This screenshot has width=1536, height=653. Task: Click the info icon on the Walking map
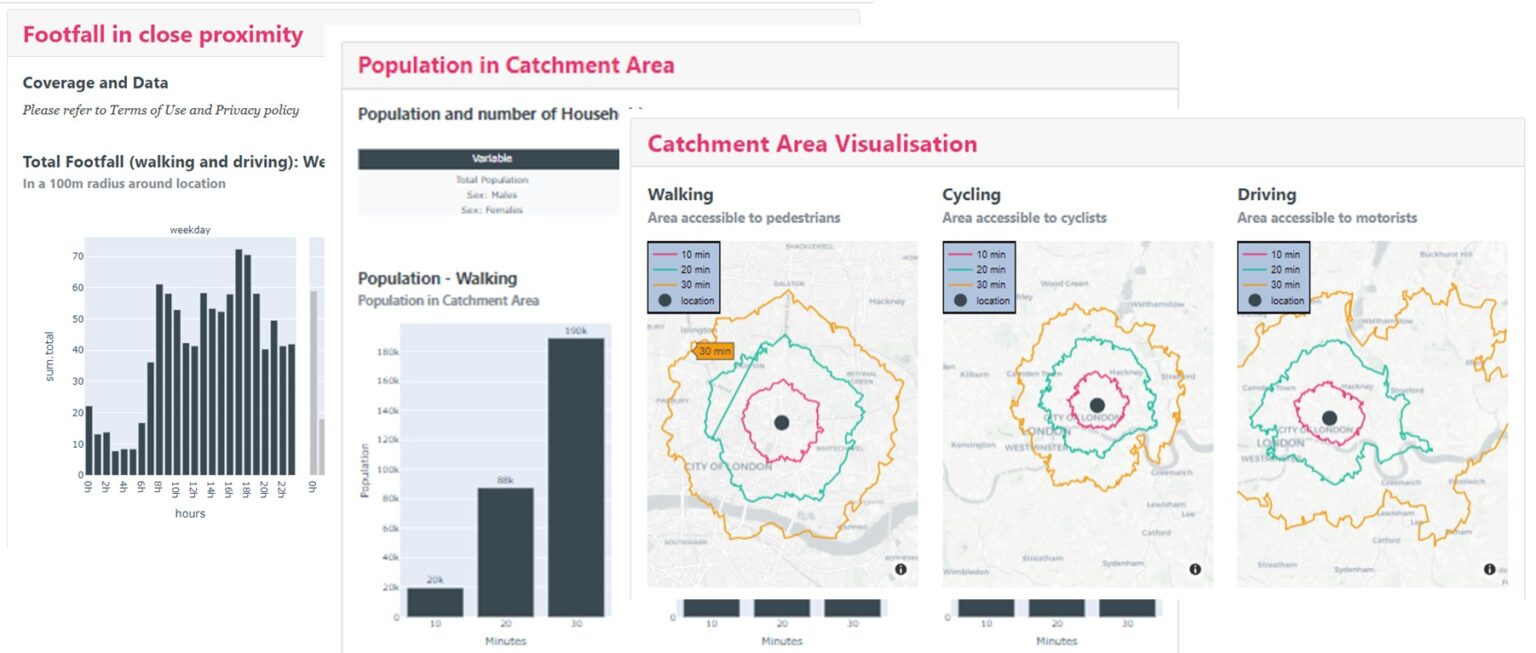point(899,567)
